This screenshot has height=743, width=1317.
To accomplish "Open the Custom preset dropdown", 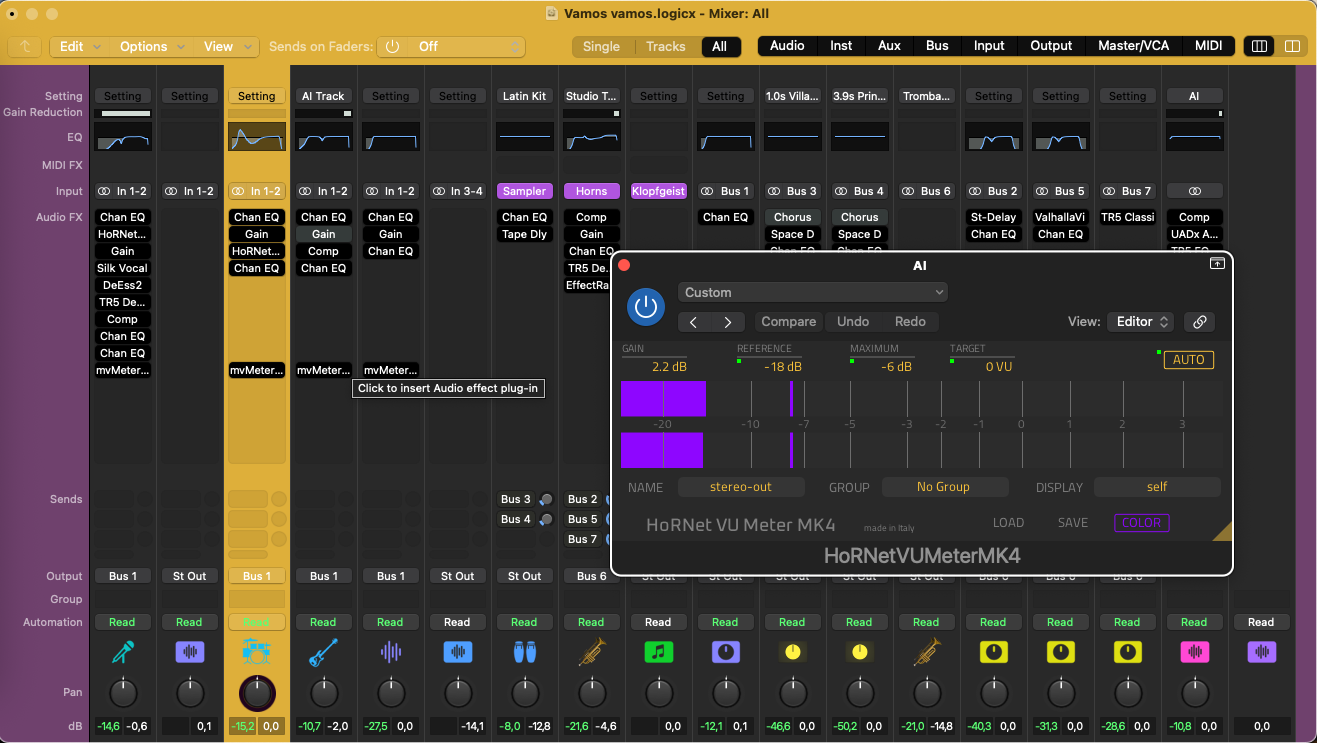I will click(x=812, y=292).
